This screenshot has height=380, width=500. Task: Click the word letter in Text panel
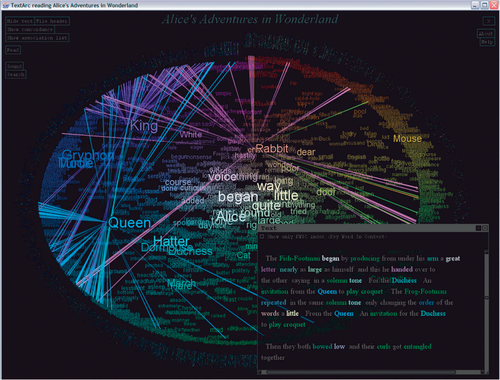[x=268, y=269]
